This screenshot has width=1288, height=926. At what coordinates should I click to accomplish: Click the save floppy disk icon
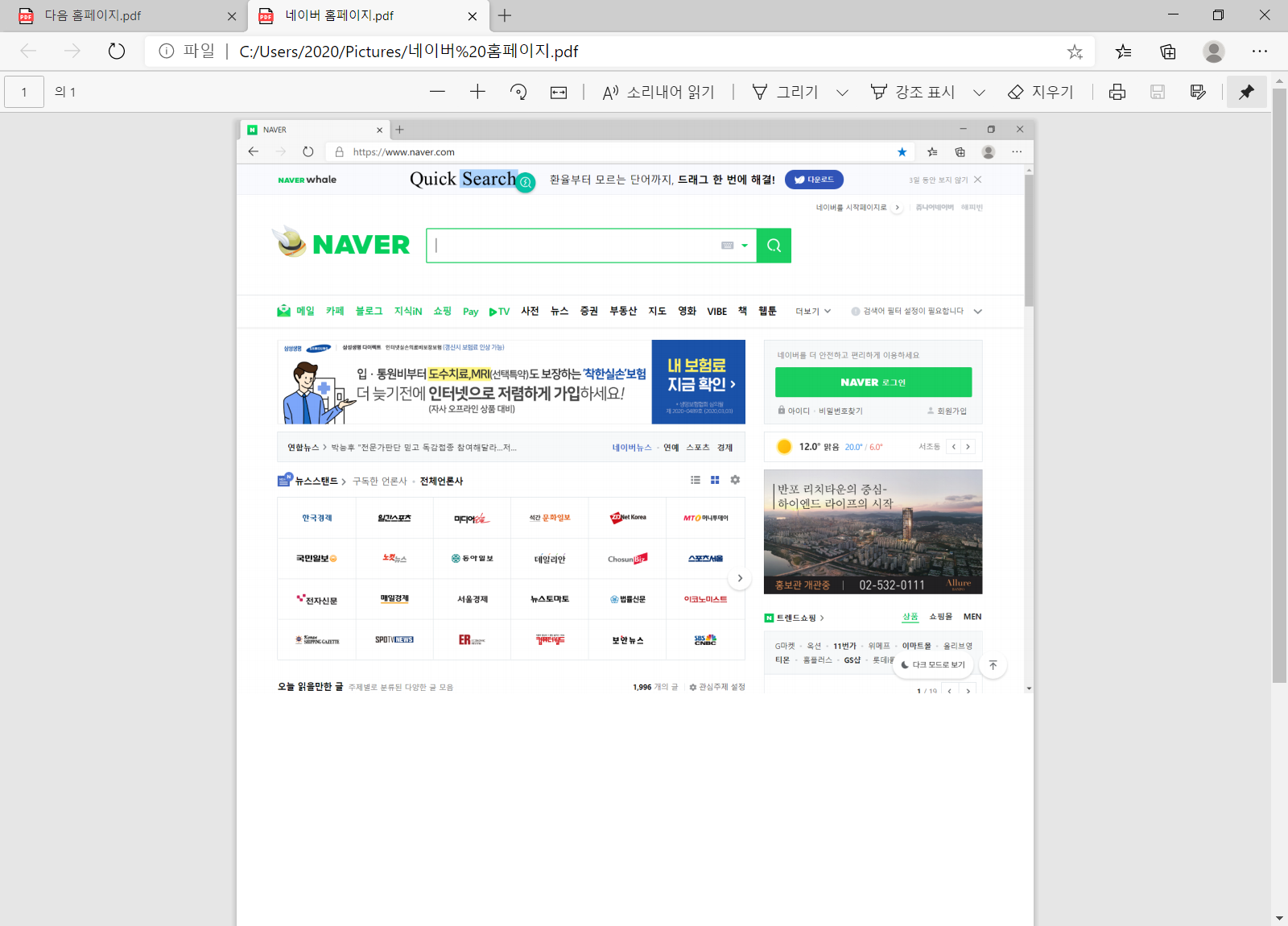[x=1158, y=92]
